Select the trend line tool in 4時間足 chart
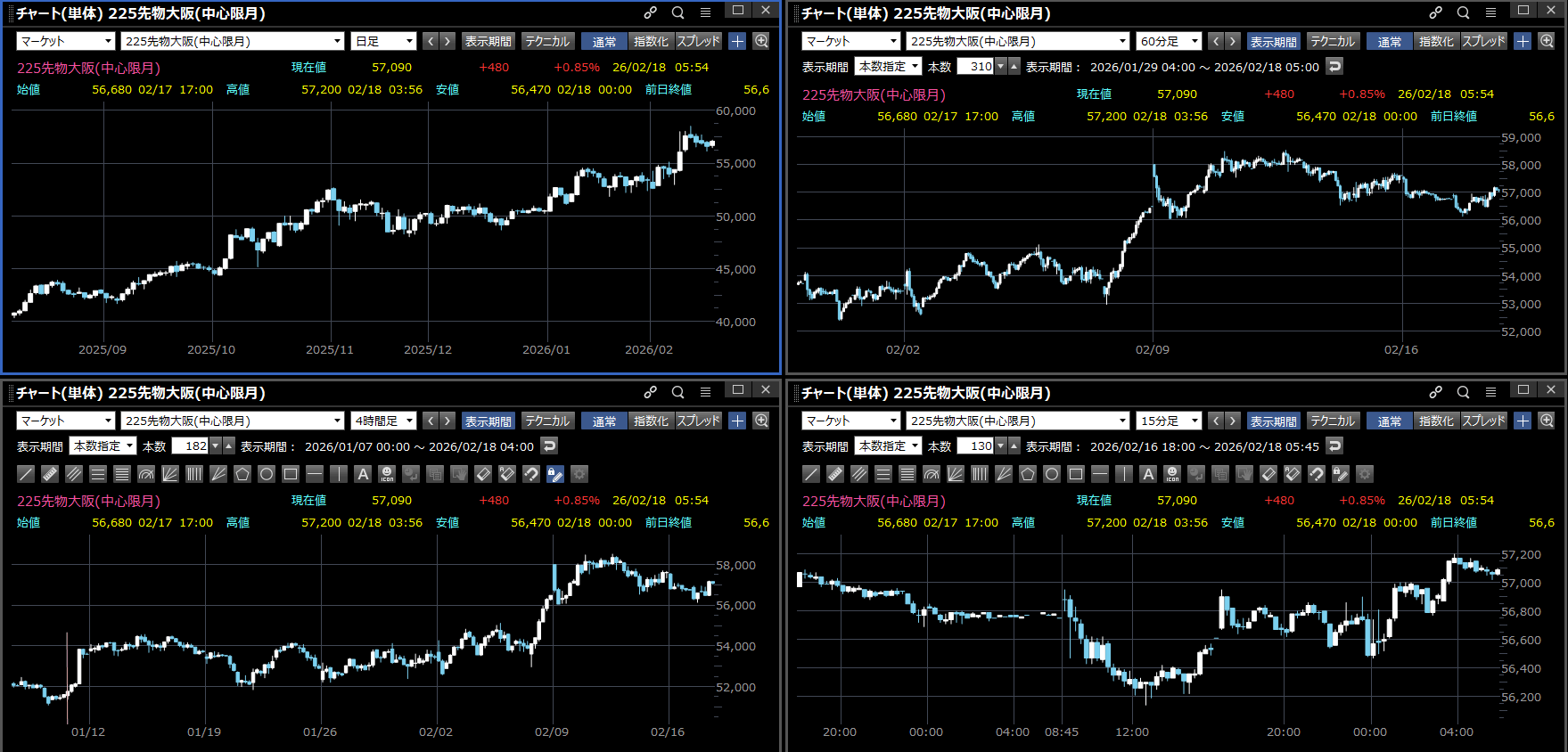1568x752 pixels. click(x=26, y=474)
